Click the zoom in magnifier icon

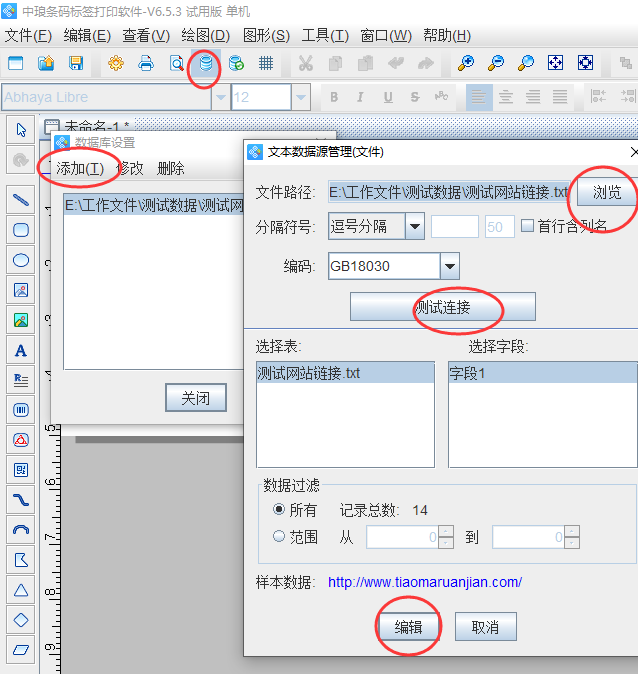466,64
